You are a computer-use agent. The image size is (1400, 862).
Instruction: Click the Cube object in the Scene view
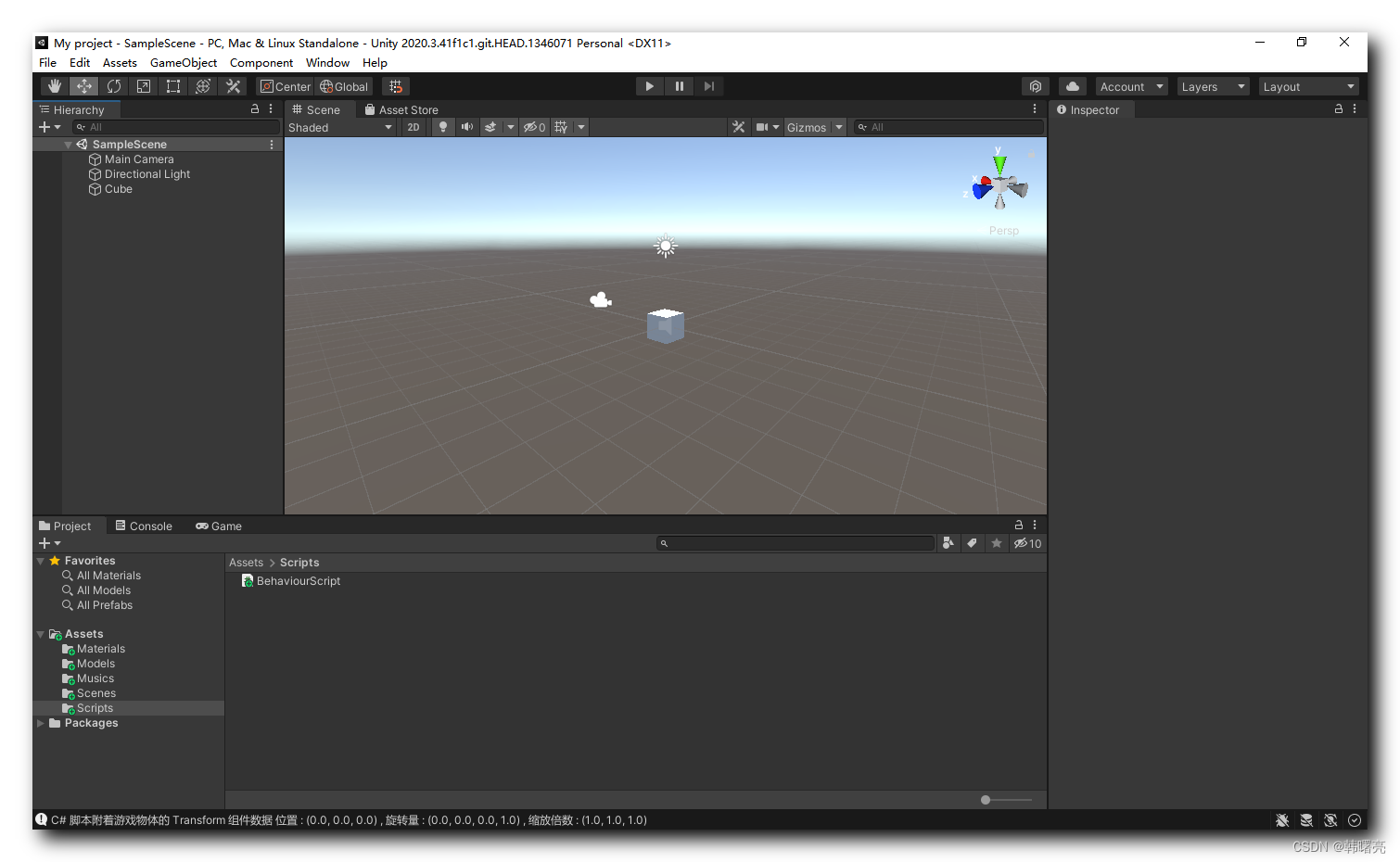[665, 326]
